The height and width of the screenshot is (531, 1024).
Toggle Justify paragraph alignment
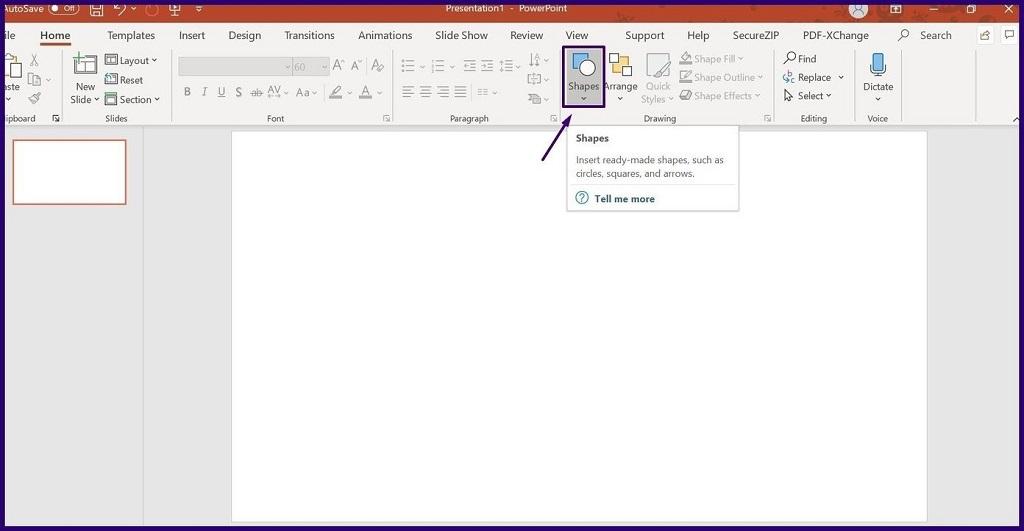460,92
